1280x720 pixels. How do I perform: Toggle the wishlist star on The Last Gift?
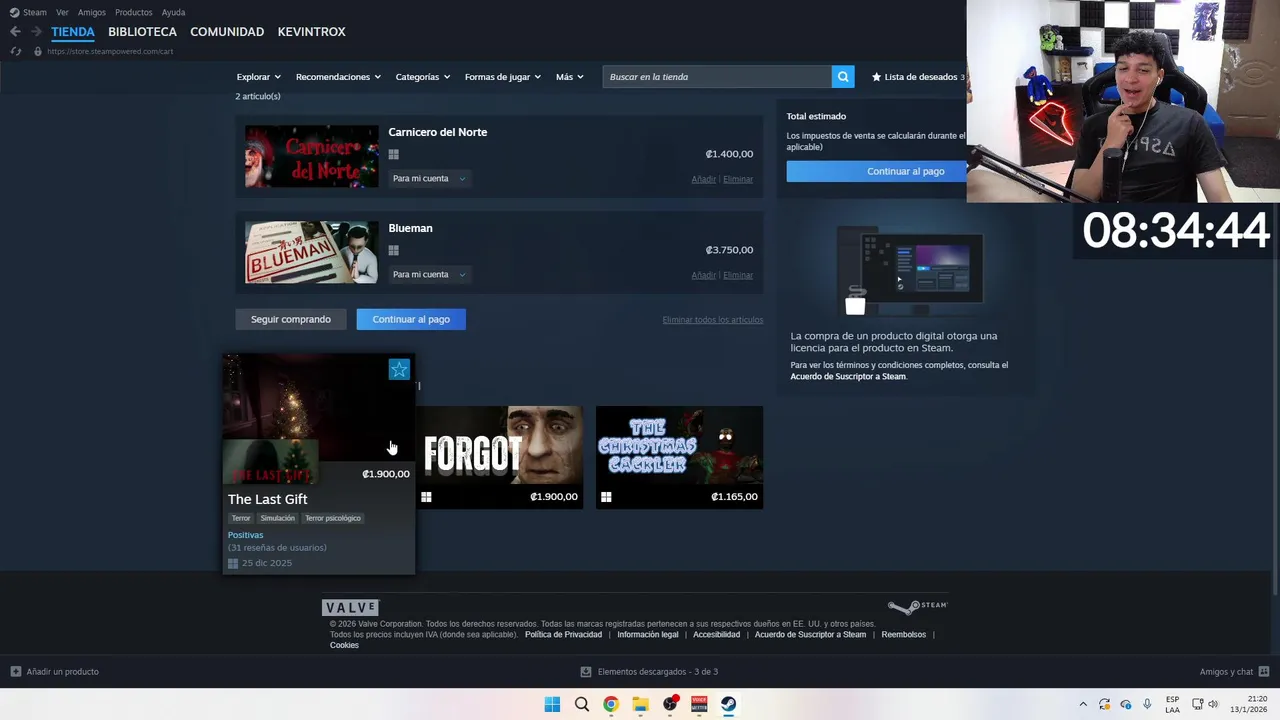(399, 370)
